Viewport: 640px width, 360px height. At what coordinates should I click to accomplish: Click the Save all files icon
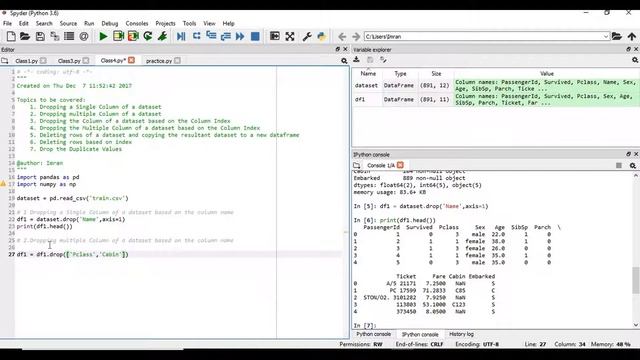55,36
